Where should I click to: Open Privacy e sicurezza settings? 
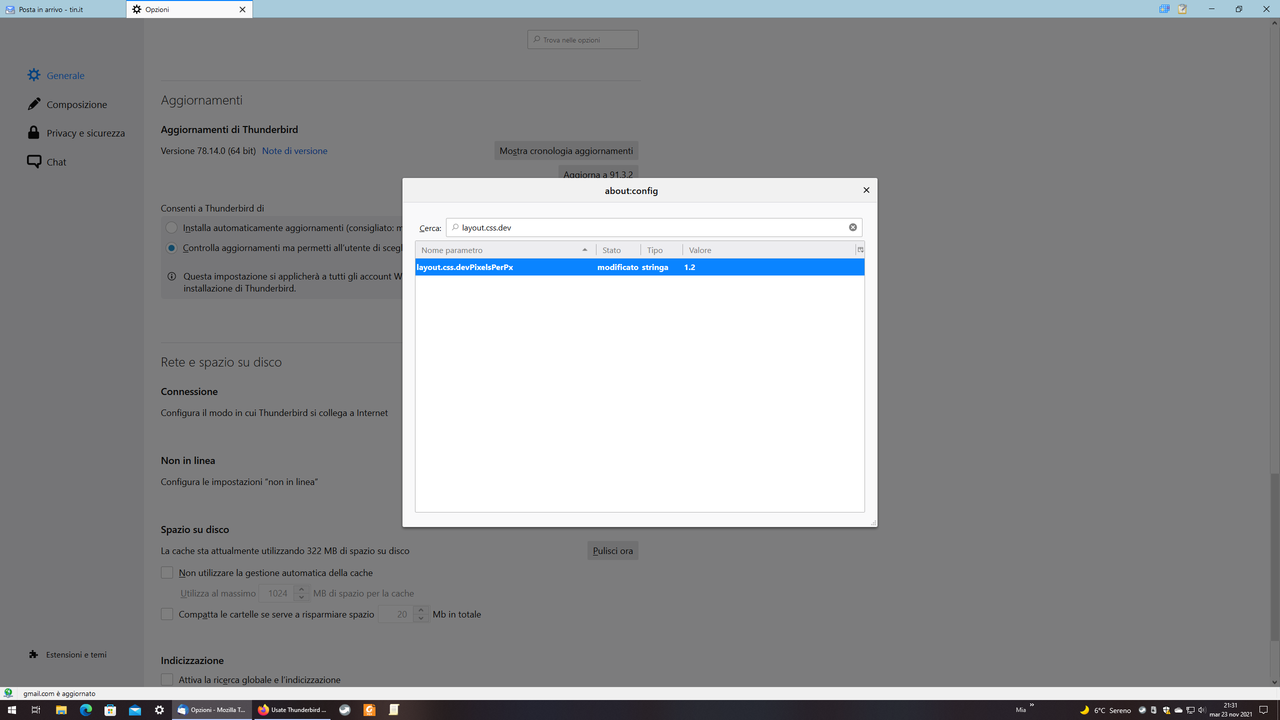85,132
